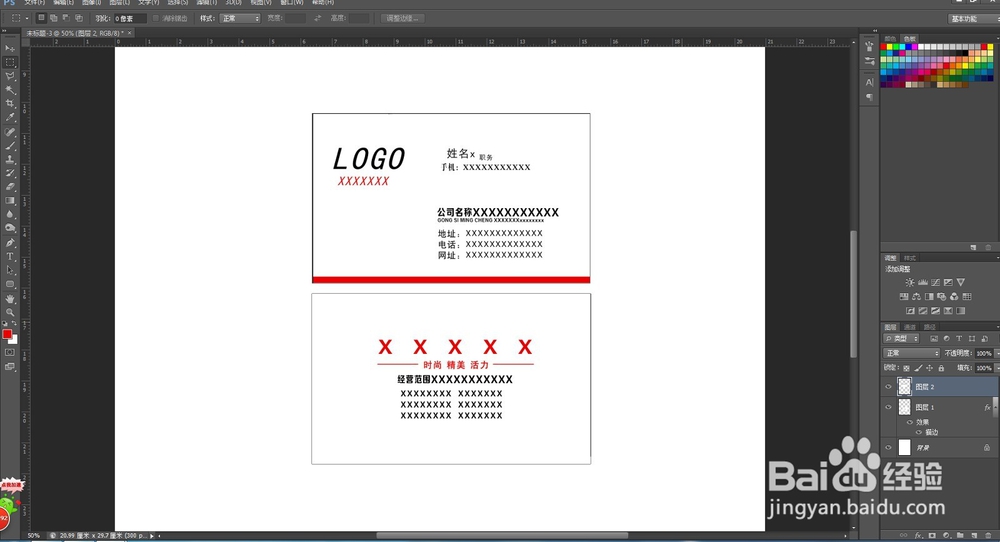This screenshot has width=1000, height=542.
Task: Open the 不透明度 opacity dropdown
Action: point(997,353)
